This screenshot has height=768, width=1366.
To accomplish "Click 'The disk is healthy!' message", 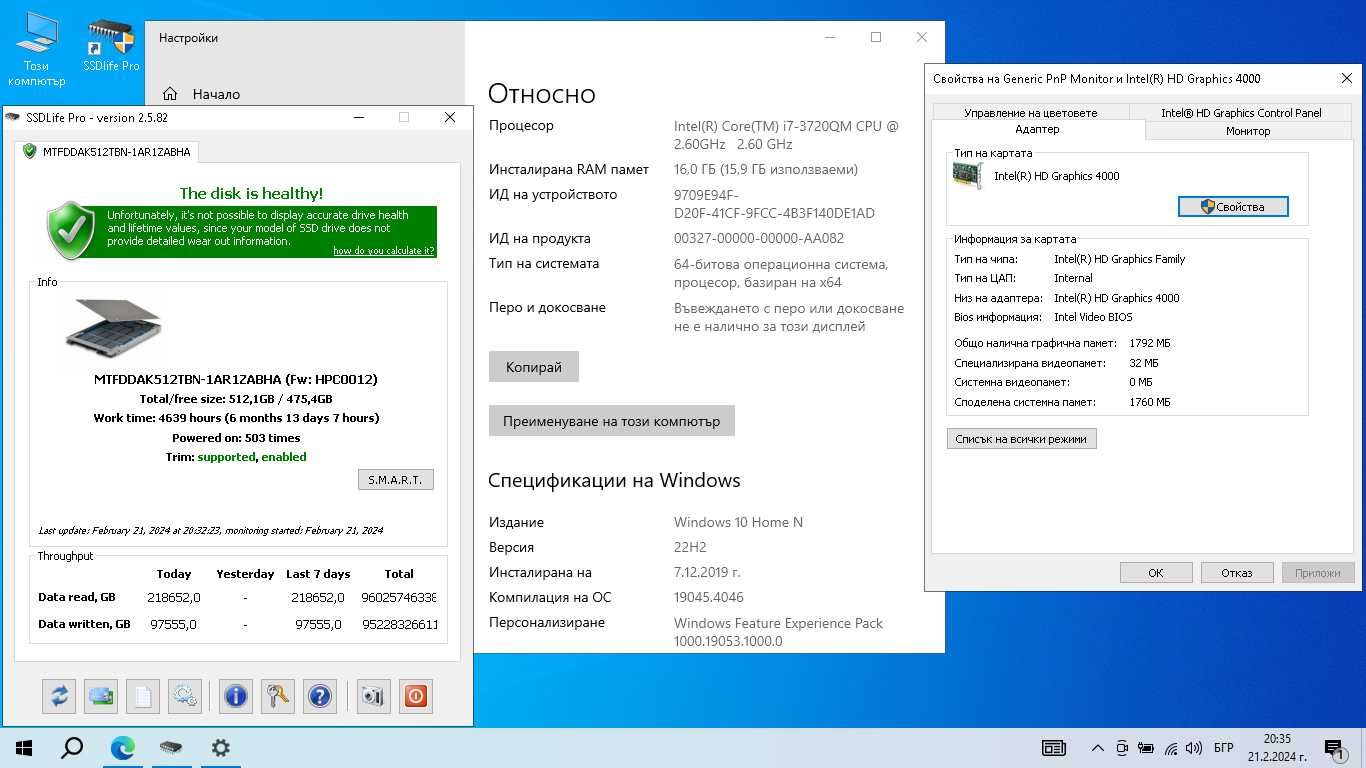I will [x=251, y=193].
